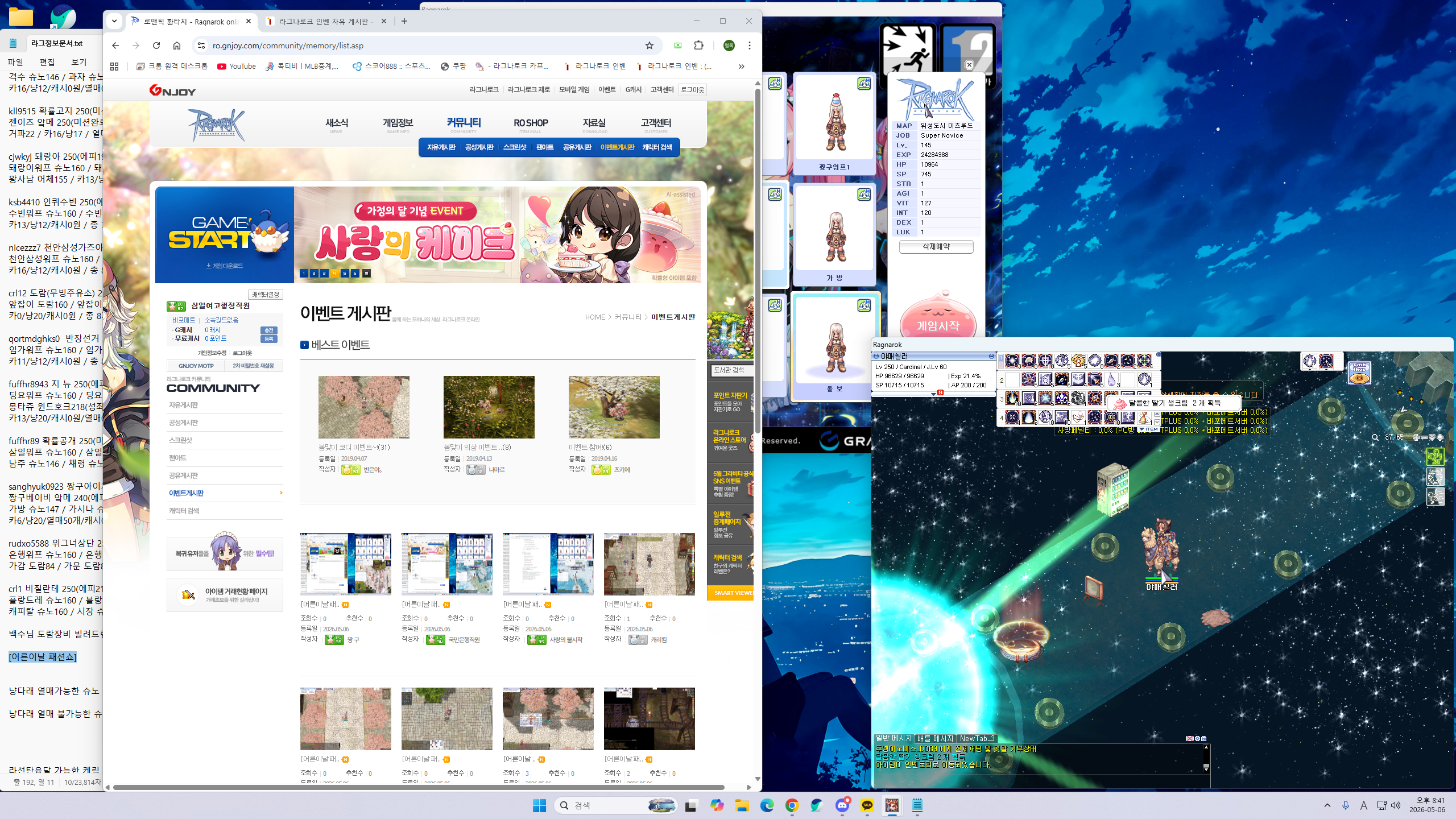
Task: Close the Ragnarok skill hotkey bar
Action: (1159, 354)
